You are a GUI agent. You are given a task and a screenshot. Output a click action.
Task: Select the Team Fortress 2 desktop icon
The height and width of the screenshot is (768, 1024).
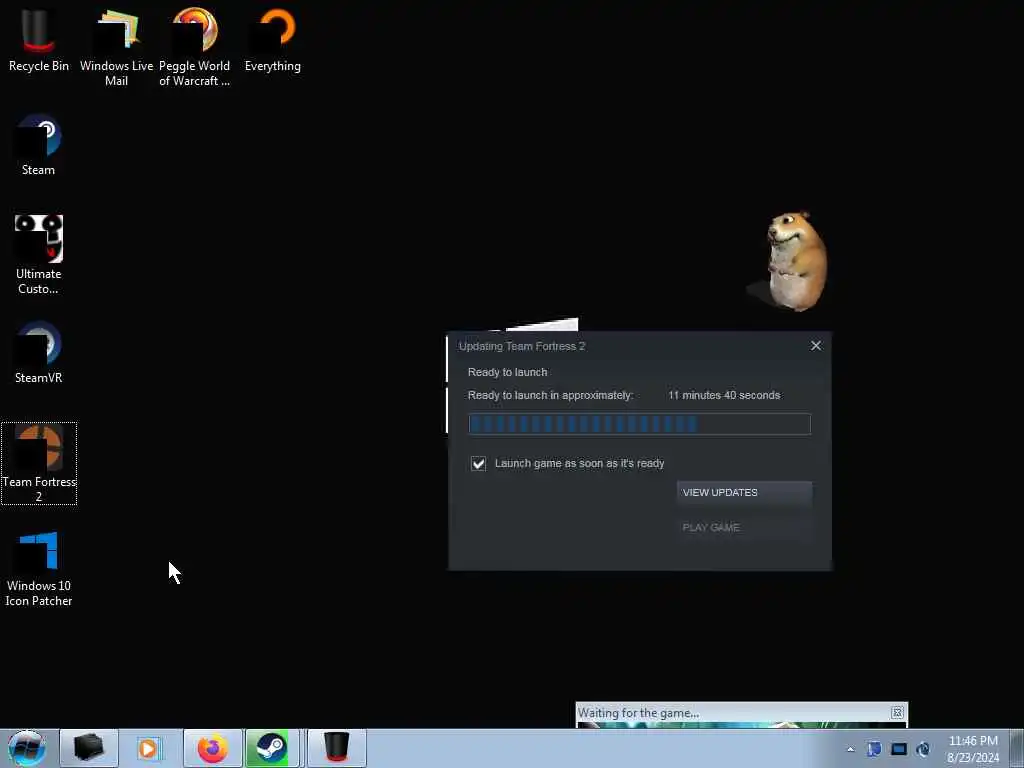pyautogui.click(x=39, y=464)
